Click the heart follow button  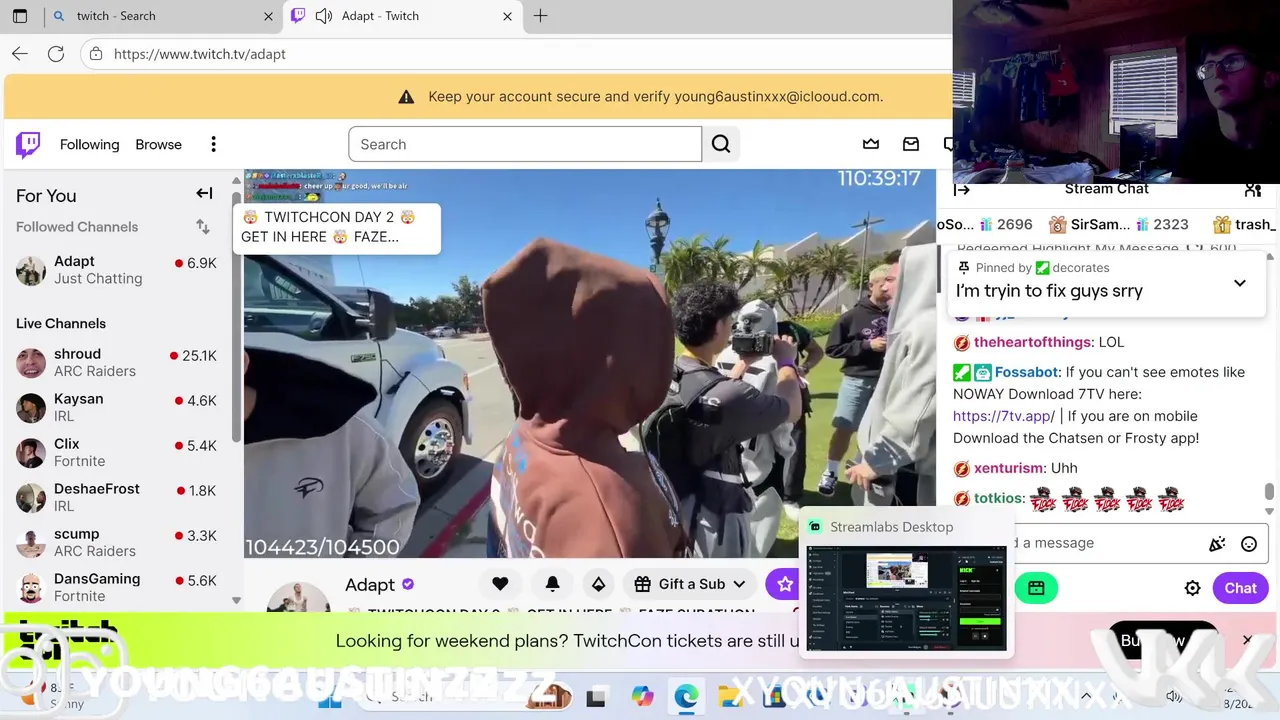500,584
